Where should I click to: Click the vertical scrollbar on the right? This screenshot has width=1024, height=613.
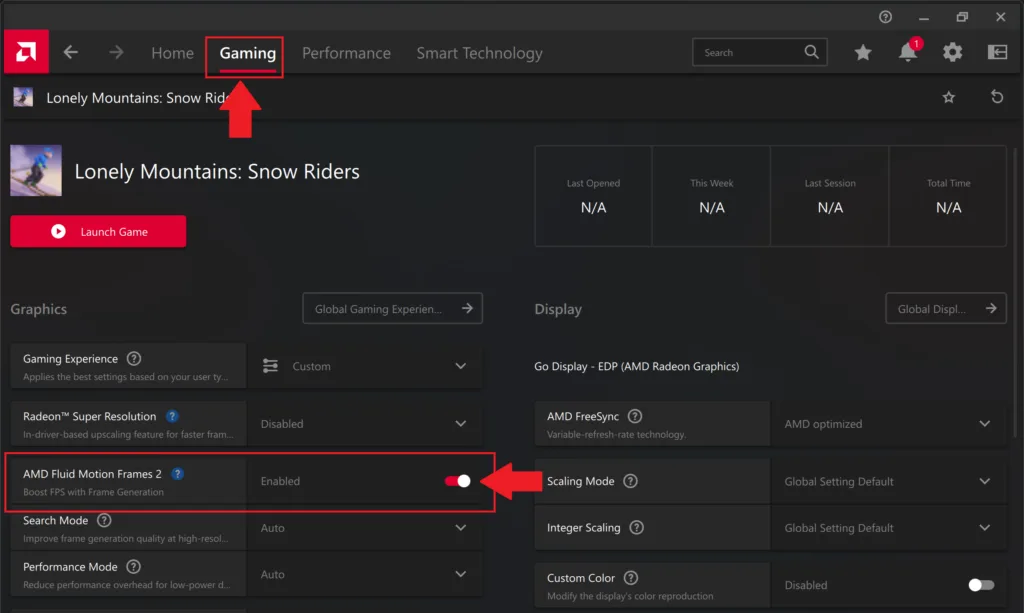(x=1015, y=294)
